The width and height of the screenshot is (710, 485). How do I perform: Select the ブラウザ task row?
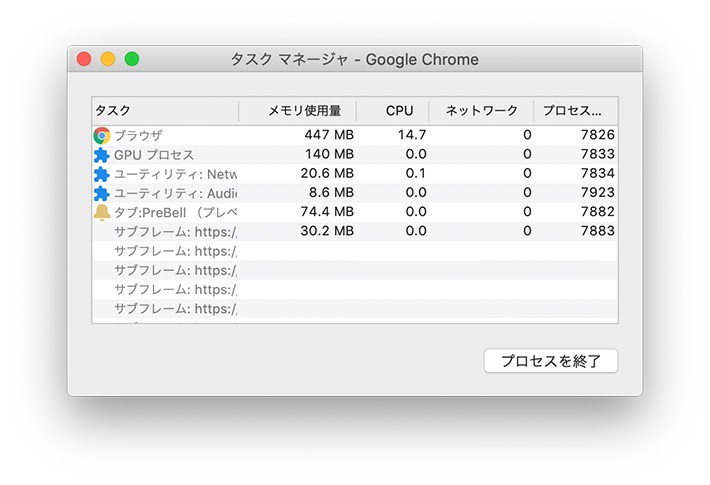pyautogui.click(x=355, y=135)
